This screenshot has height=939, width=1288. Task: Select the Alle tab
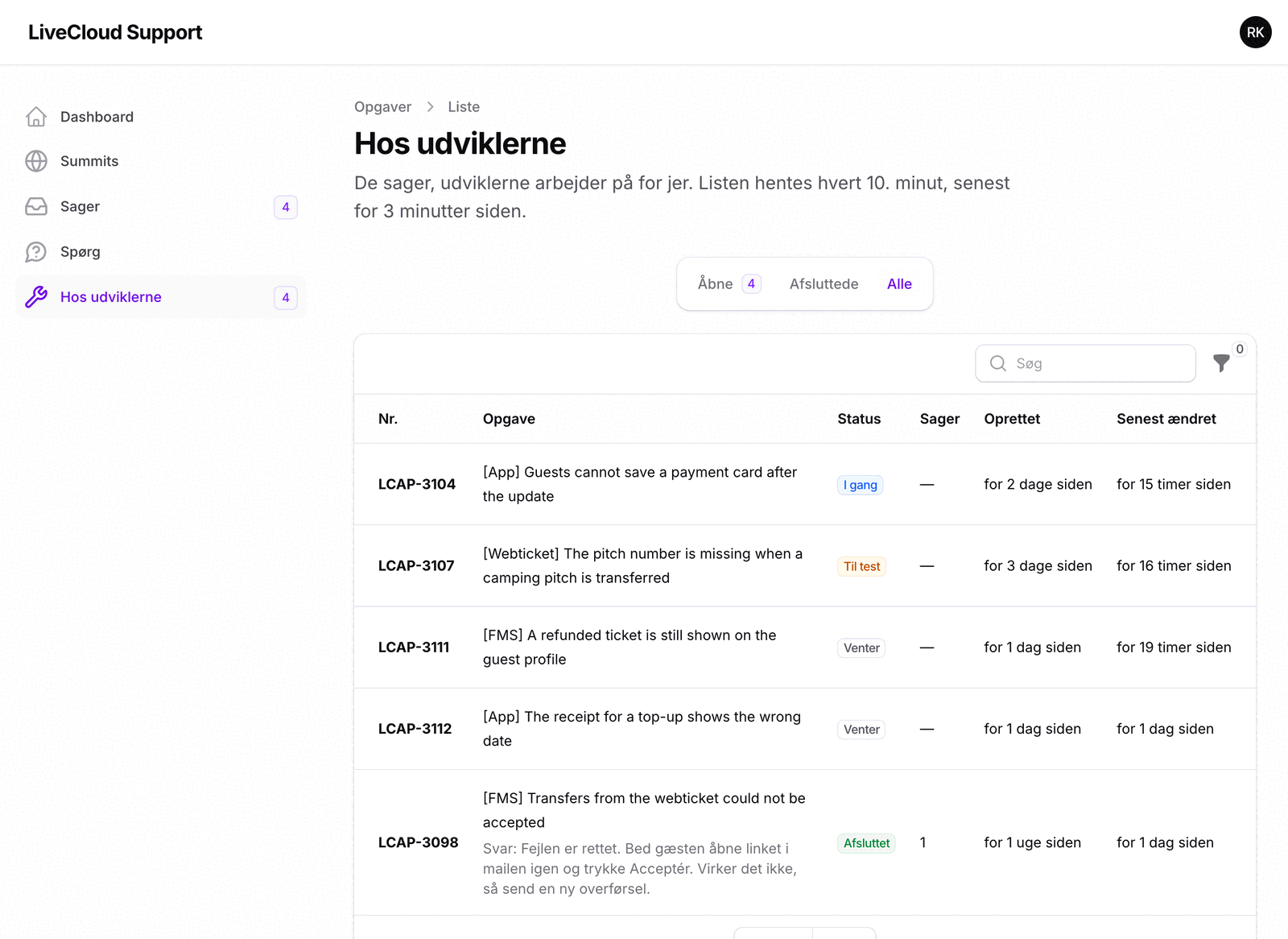pyautogui.click(x=899, y=283)
